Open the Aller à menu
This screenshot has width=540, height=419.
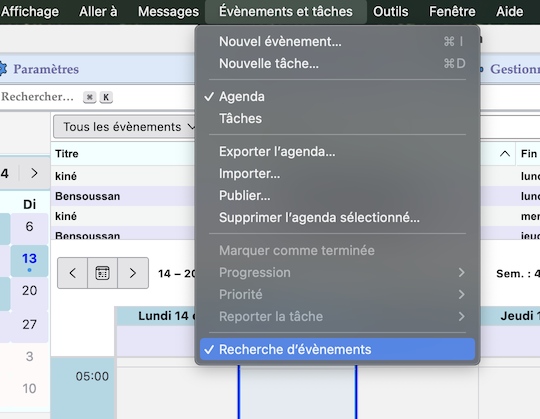pyautogui.click(x=98, y=12)
